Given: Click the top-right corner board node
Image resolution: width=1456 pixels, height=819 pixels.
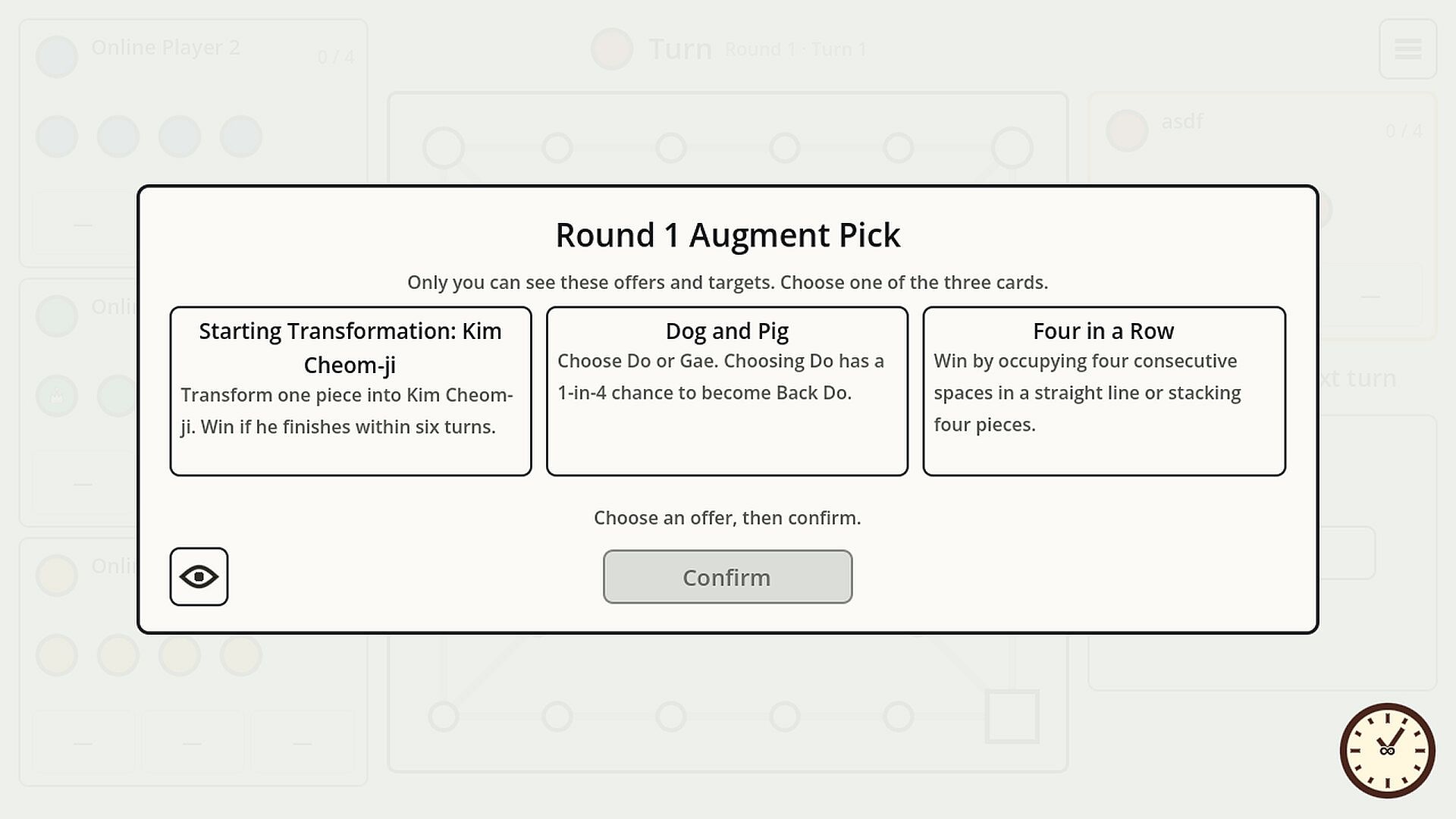Looking at the screenshot, I should click(x=1012, y=148).
